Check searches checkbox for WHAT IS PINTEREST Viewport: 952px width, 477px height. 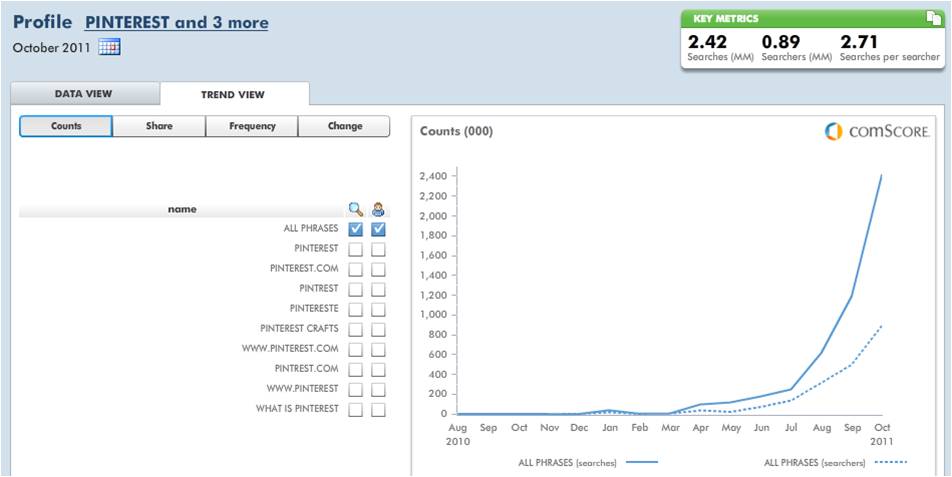[x=356, y=409]
